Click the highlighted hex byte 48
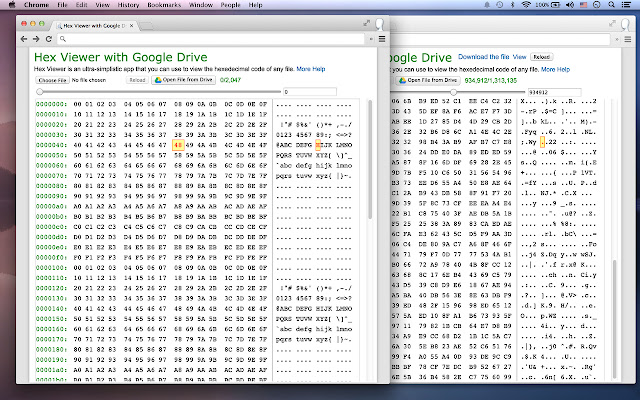Viewport: 640px width, 400px height. [x=178, y=145]
